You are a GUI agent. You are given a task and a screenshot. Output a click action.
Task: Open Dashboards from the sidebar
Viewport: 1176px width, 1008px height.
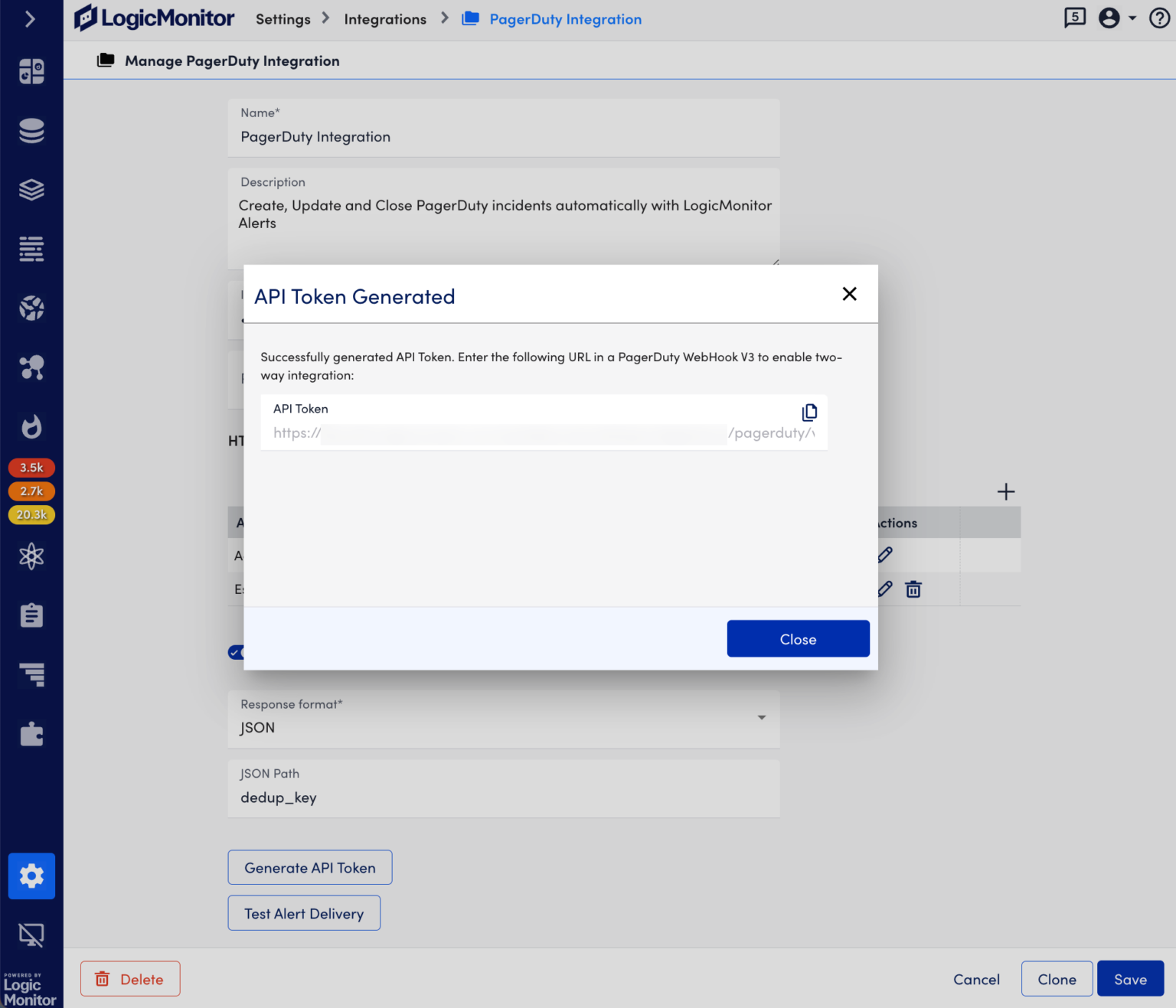click(31, 70)
